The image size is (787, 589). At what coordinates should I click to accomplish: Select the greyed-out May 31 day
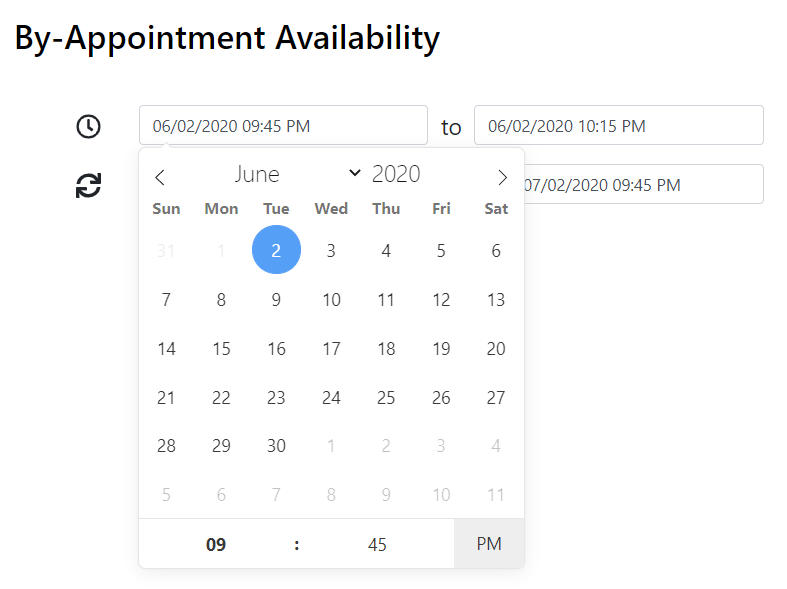(166, 251)
